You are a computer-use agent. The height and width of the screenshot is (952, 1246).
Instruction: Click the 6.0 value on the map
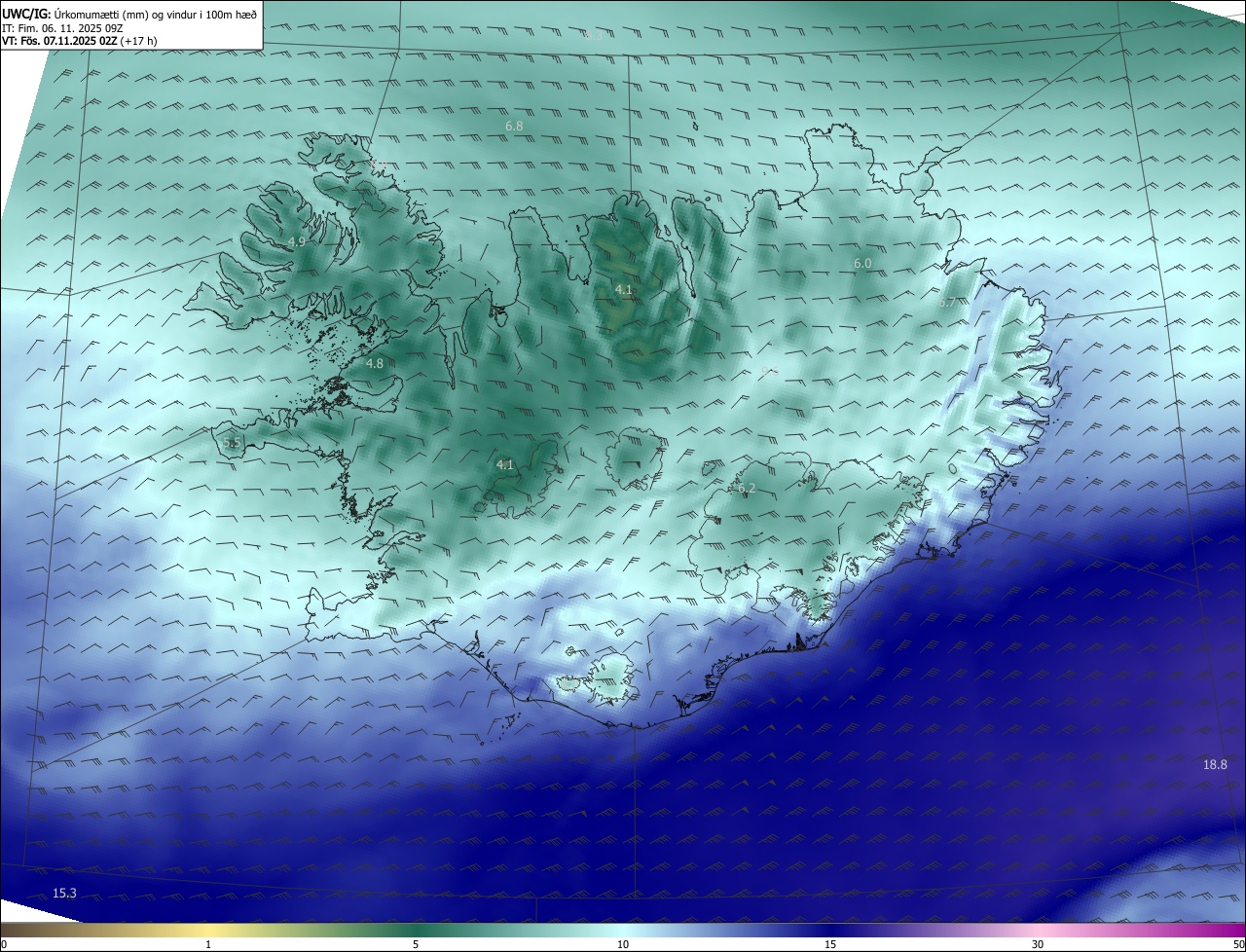click(862, 264)
